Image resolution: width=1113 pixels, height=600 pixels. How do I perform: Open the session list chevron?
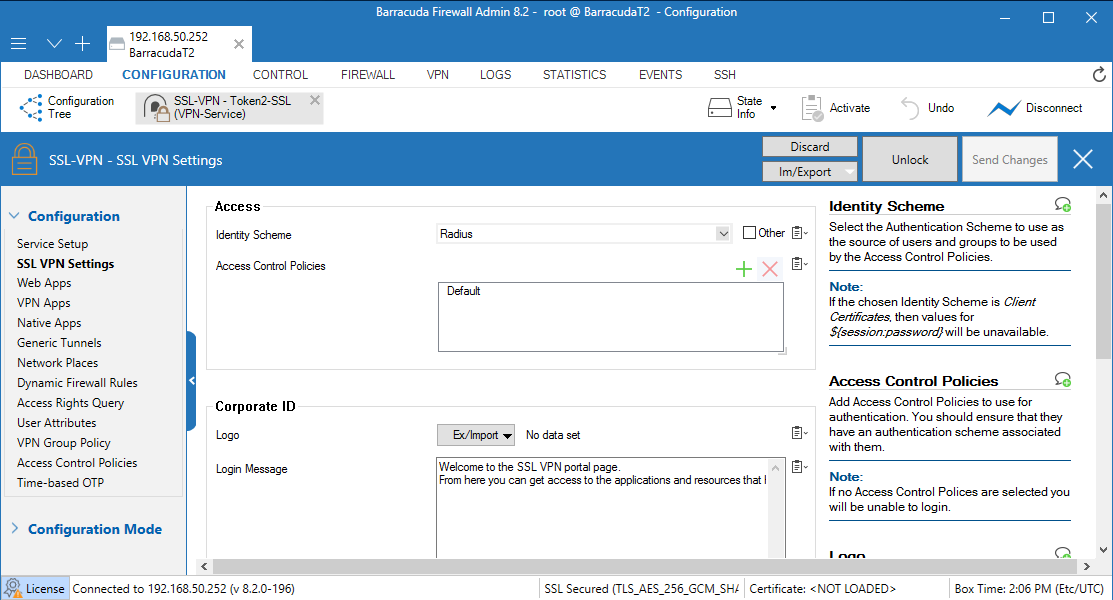coord(54,44)
